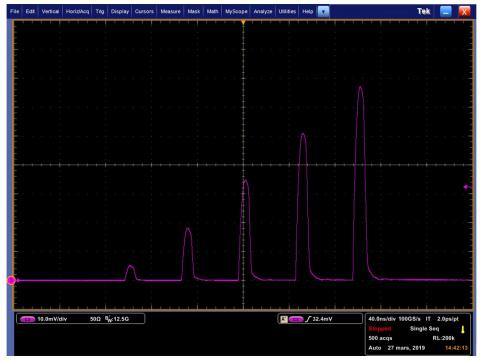Click the yellow temperature indicator icon
The width and height of the screenshot is (480, 360).
[x=463, y=330]
